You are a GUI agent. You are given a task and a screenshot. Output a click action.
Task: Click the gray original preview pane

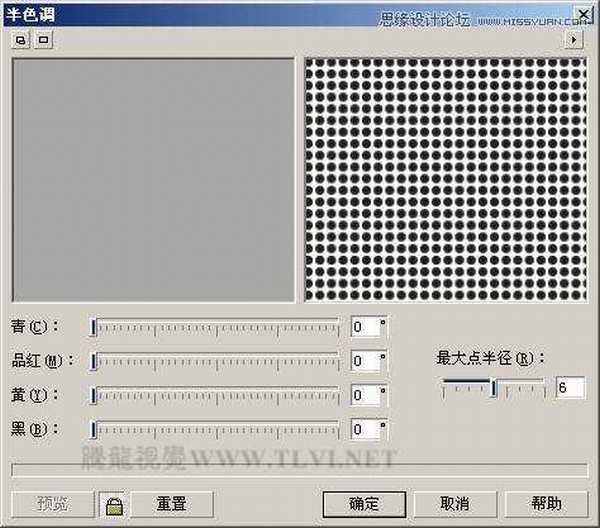pyautogui.click(x=152, y=178)
